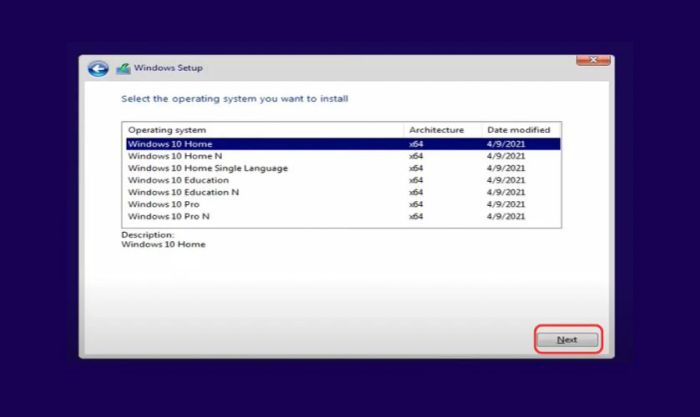The image size is (700, 417).
Task: Click 4/9/2021 date in Windows 10 Home N row
Action: pos(506,156)
